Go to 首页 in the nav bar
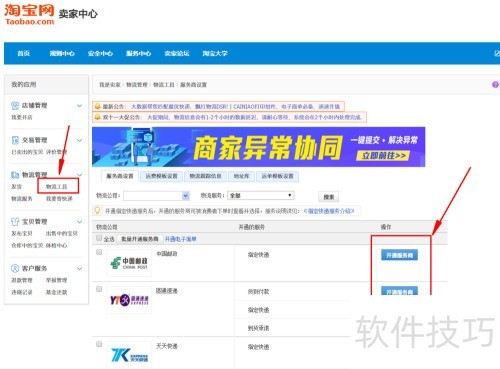Image resolution: width=500 pixels, height=369 pixels. coord(23,53)
